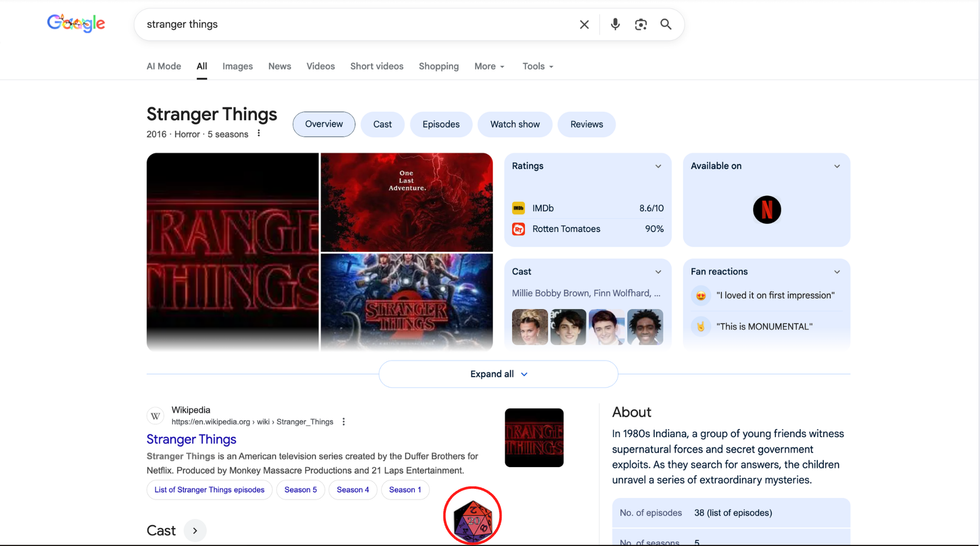The image size is (980, 546).
Task: Open the Tools dropdown
Action: pyautogui.click(x=537, y=67)
